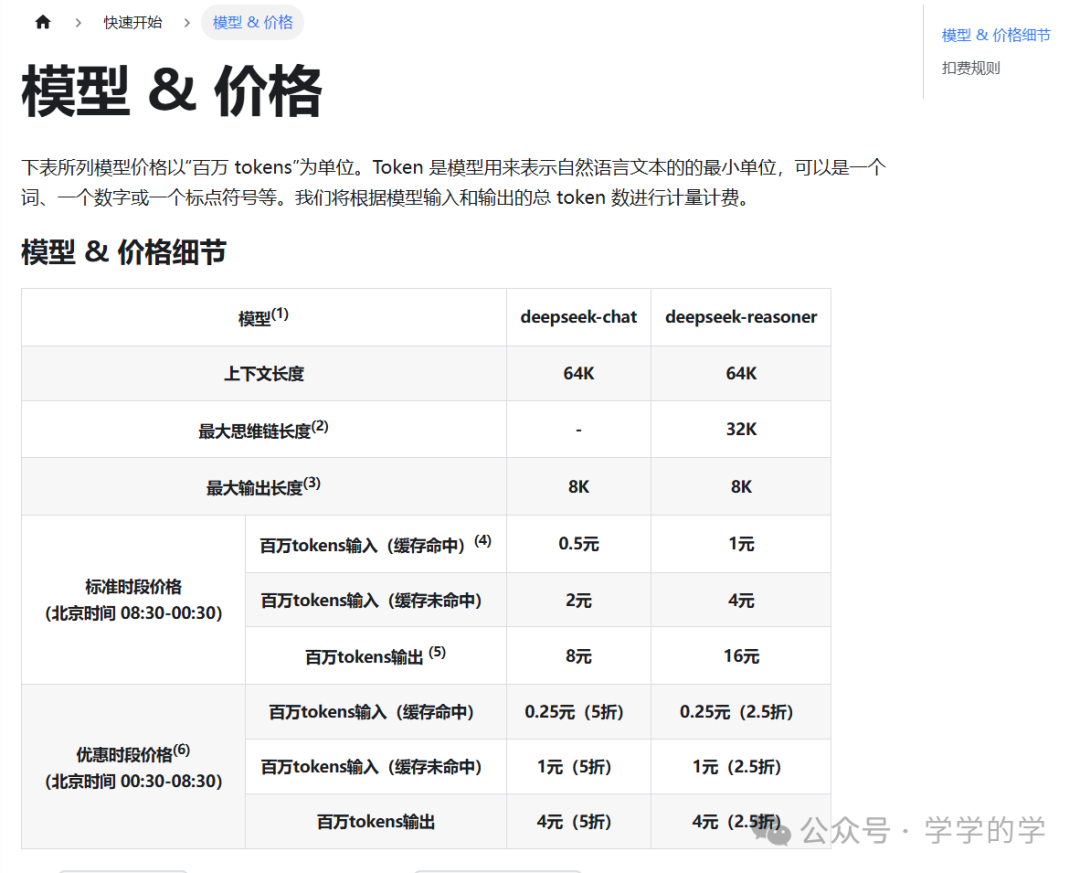Jump to 模型 & 价格细节 in sidebar
The image size is (1080, 873).
pos(996,35)
